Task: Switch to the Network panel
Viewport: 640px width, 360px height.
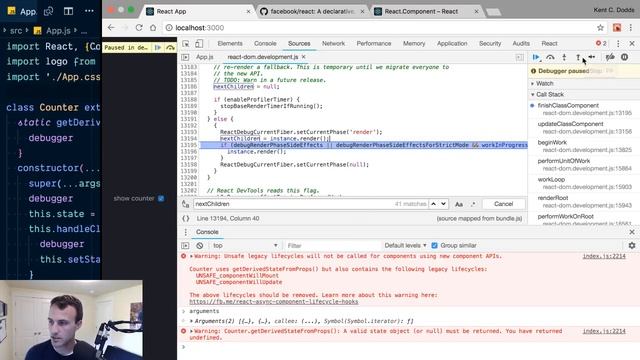Action: click(333, 44)
